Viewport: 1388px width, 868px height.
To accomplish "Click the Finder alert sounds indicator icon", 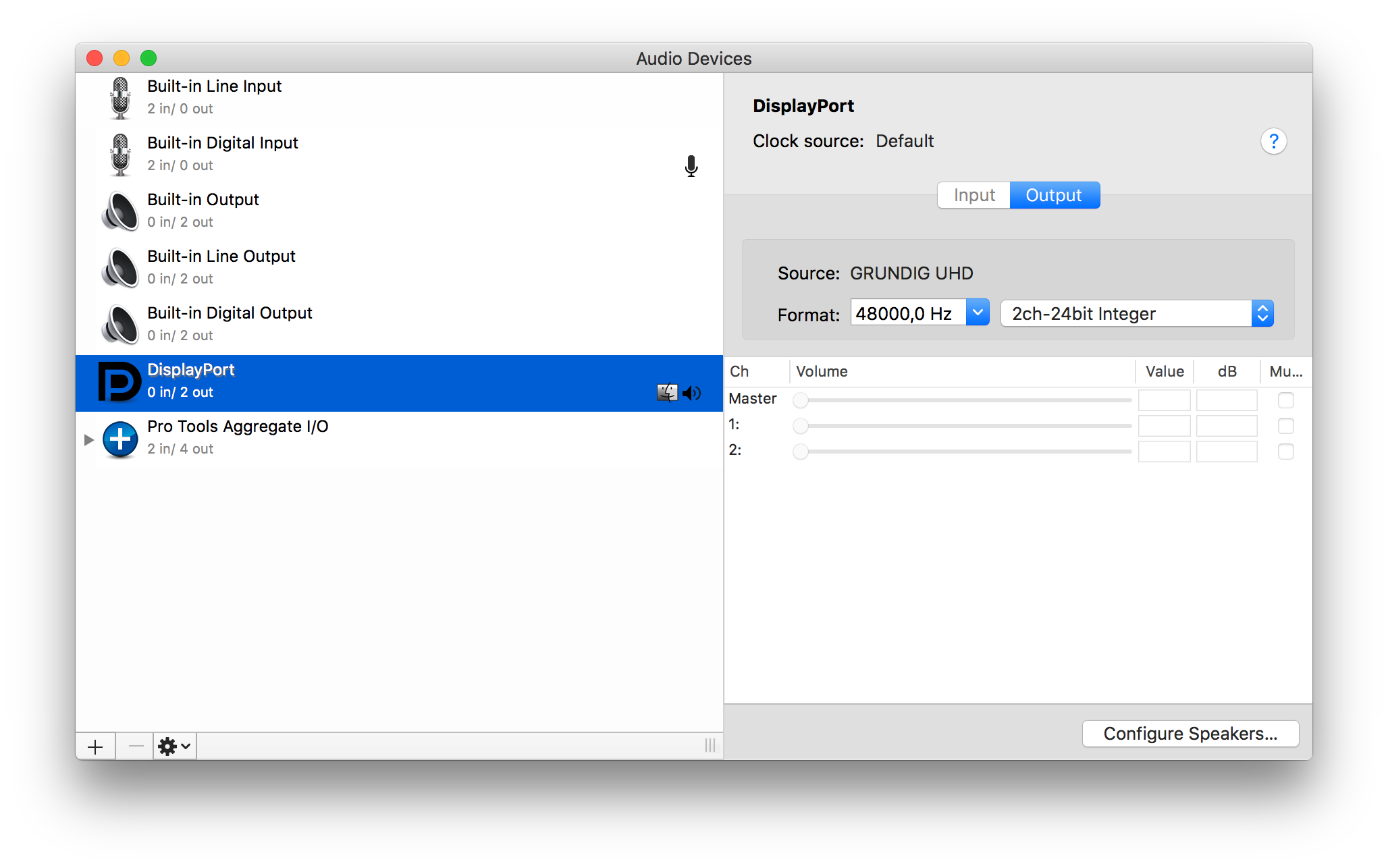I will [667, 393].
